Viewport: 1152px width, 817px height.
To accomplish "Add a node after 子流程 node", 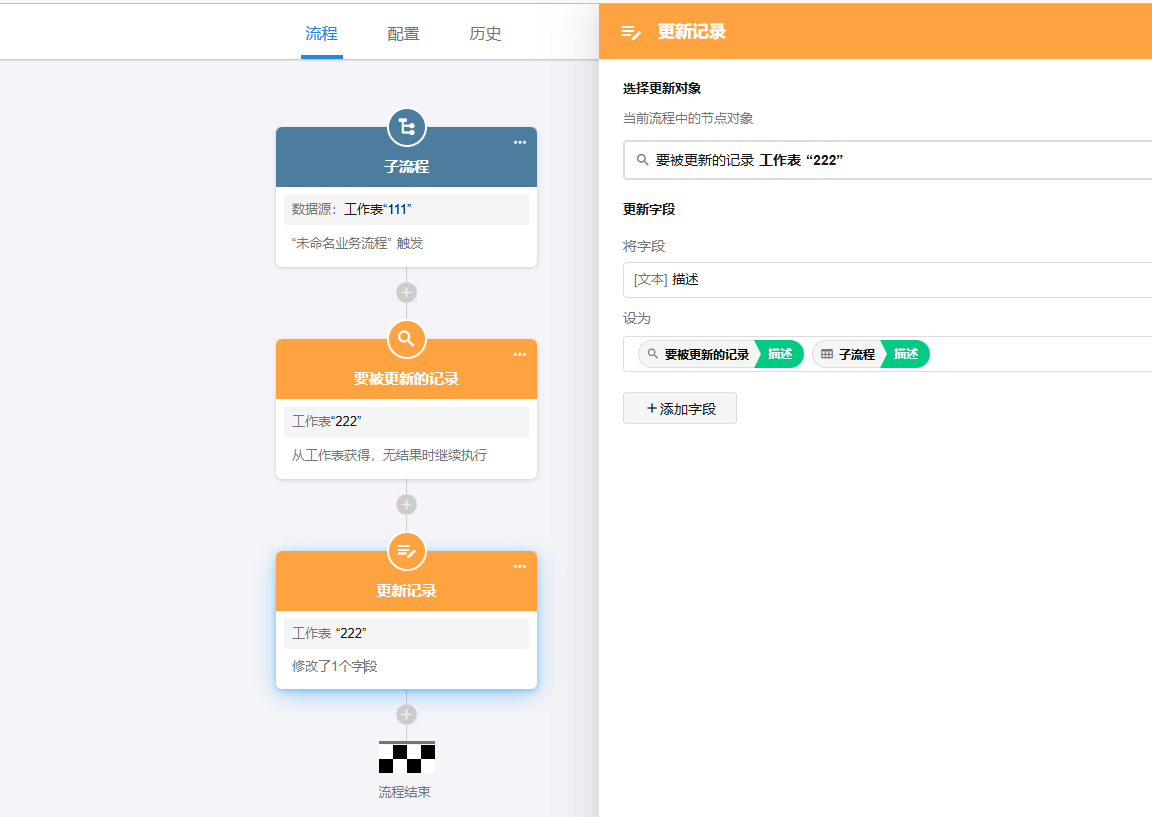I will coord(406,292).
